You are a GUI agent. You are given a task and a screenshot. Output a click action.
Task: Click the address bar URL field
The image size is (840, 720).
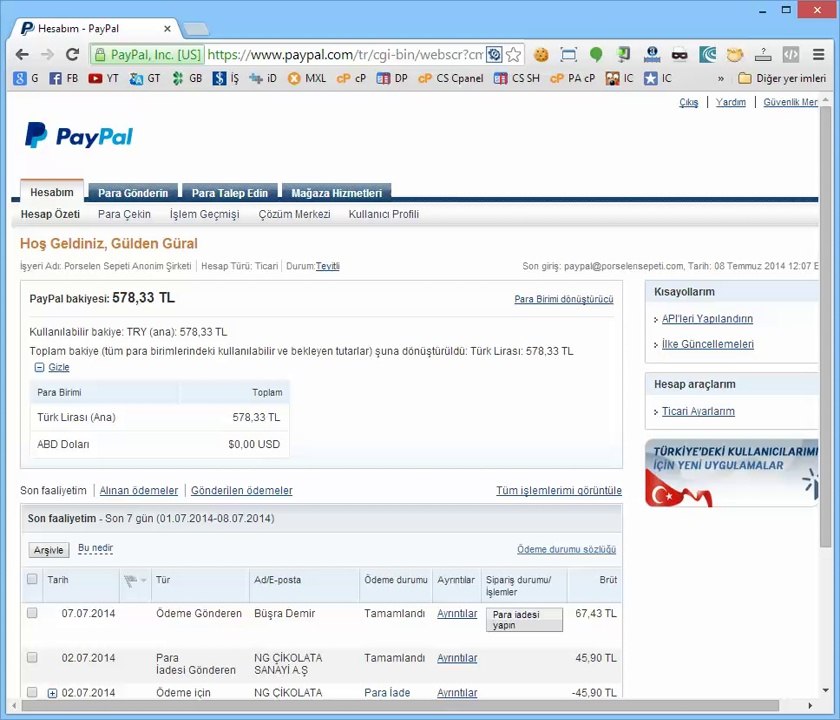(345, 54)
